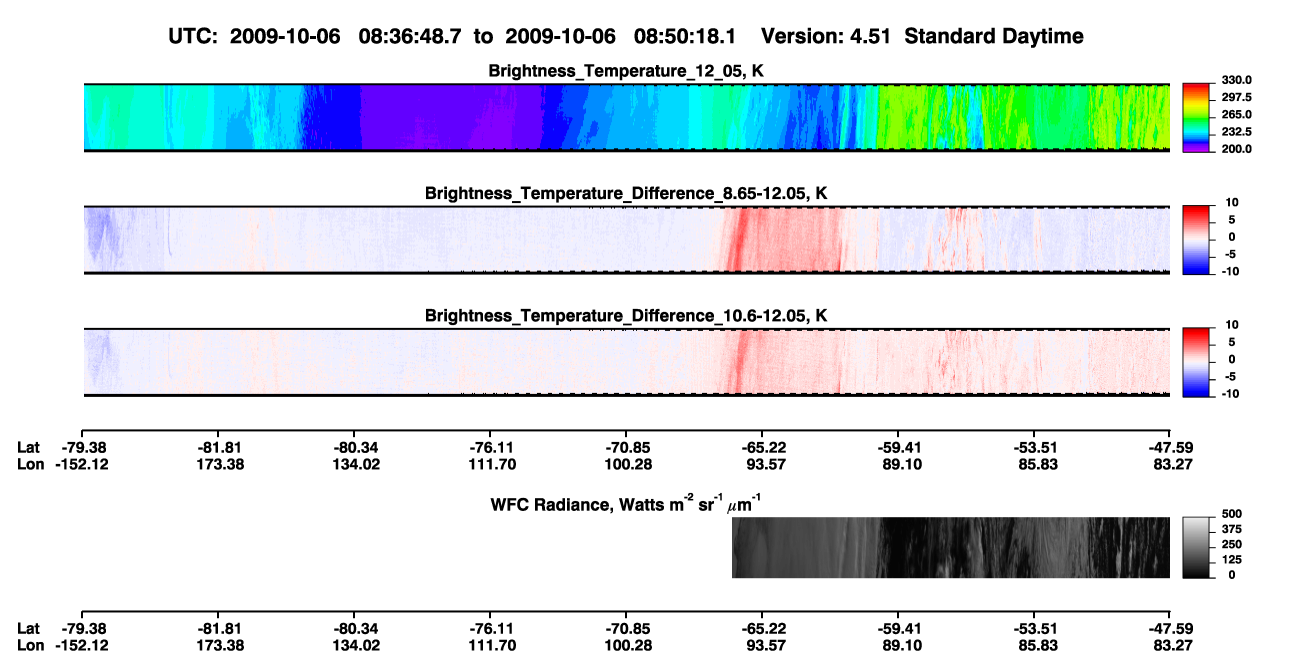Click latitude '-65.22' on axis above WFC title
Image resolution: width=1300 pixels, height=667 pixels.
[x=761, y=447]
